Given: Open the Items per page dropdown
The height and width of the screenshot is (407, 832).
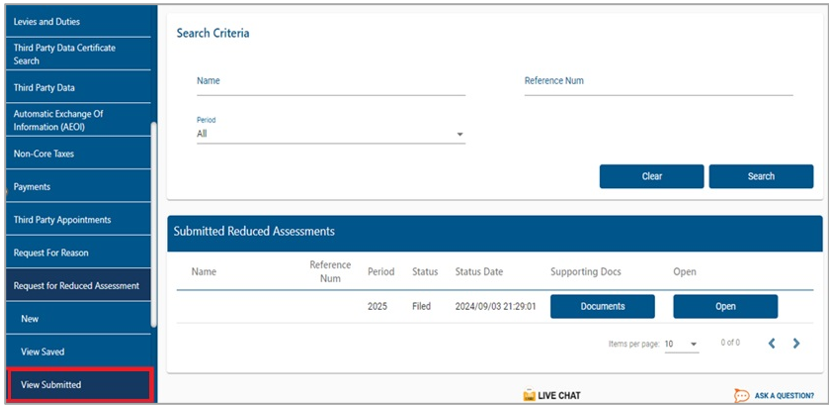Looking at the screenshot, I should pyautogui.click(x=681, y=344).
